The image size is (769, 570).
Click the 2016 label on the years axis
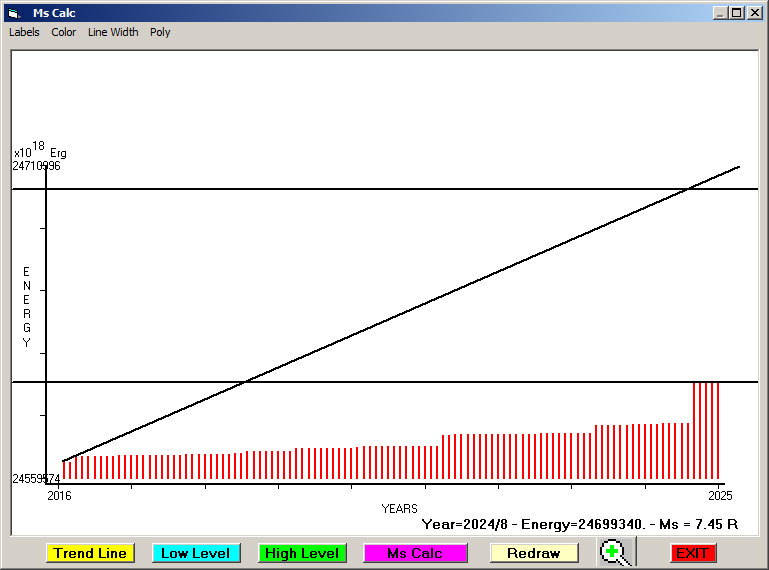coord(60,495)
